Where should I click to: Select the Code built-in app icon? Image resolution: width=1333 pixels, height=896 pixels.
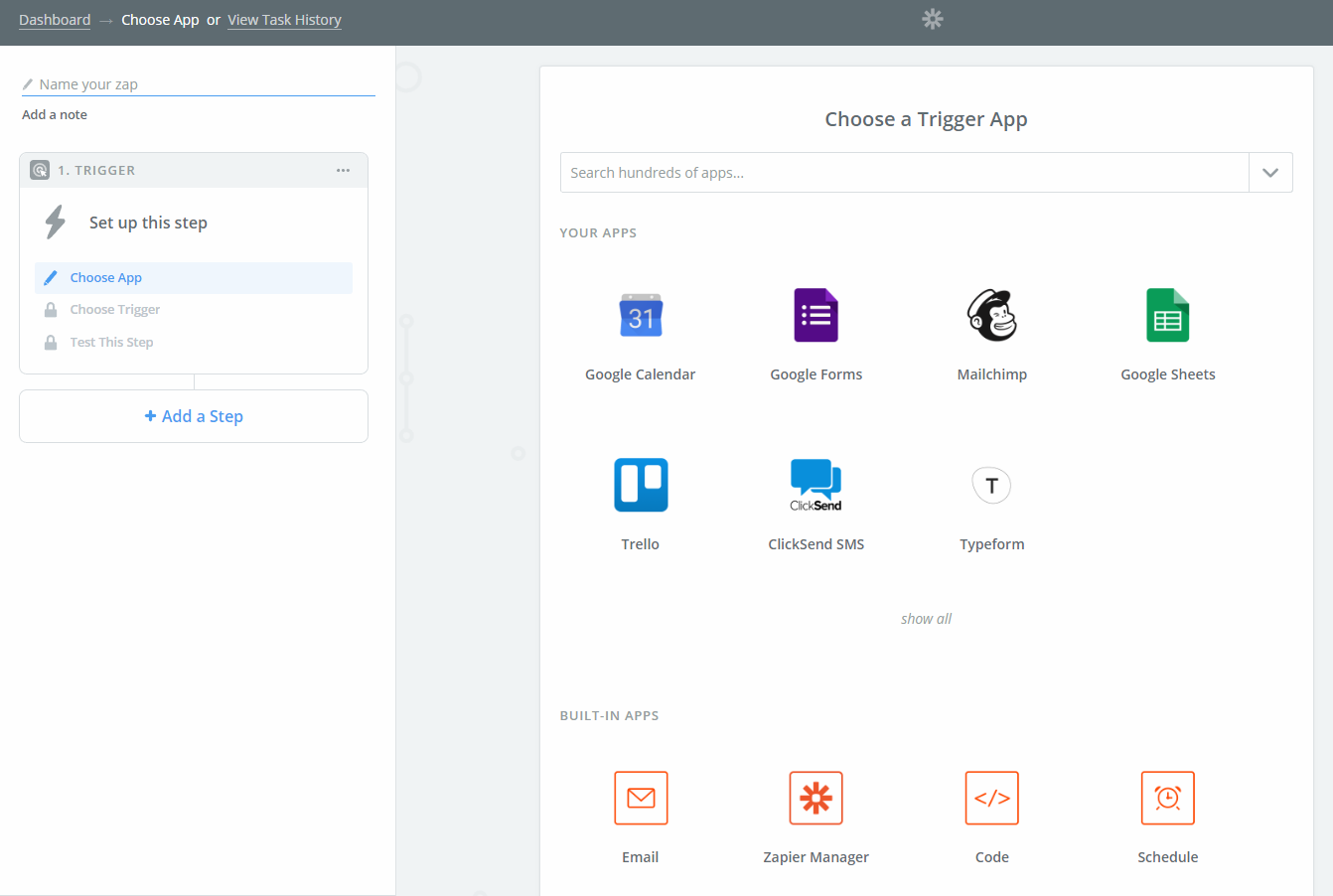(991, 798)
